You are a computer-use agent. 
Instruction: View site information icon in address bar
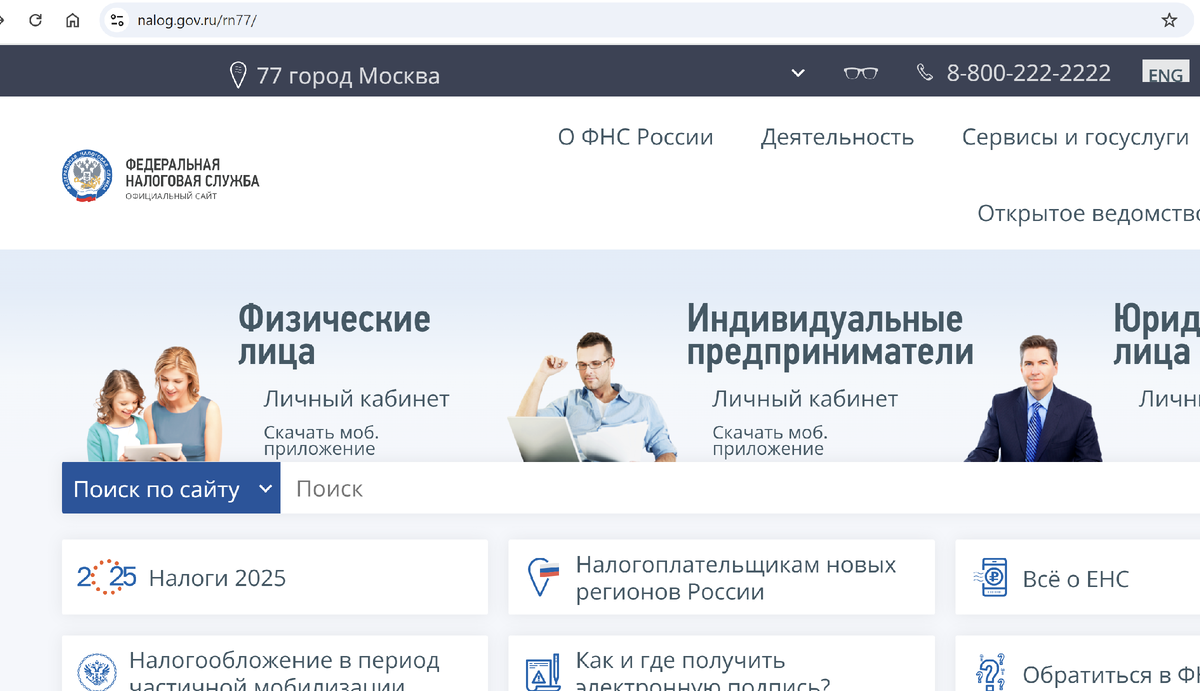(117, 20)
